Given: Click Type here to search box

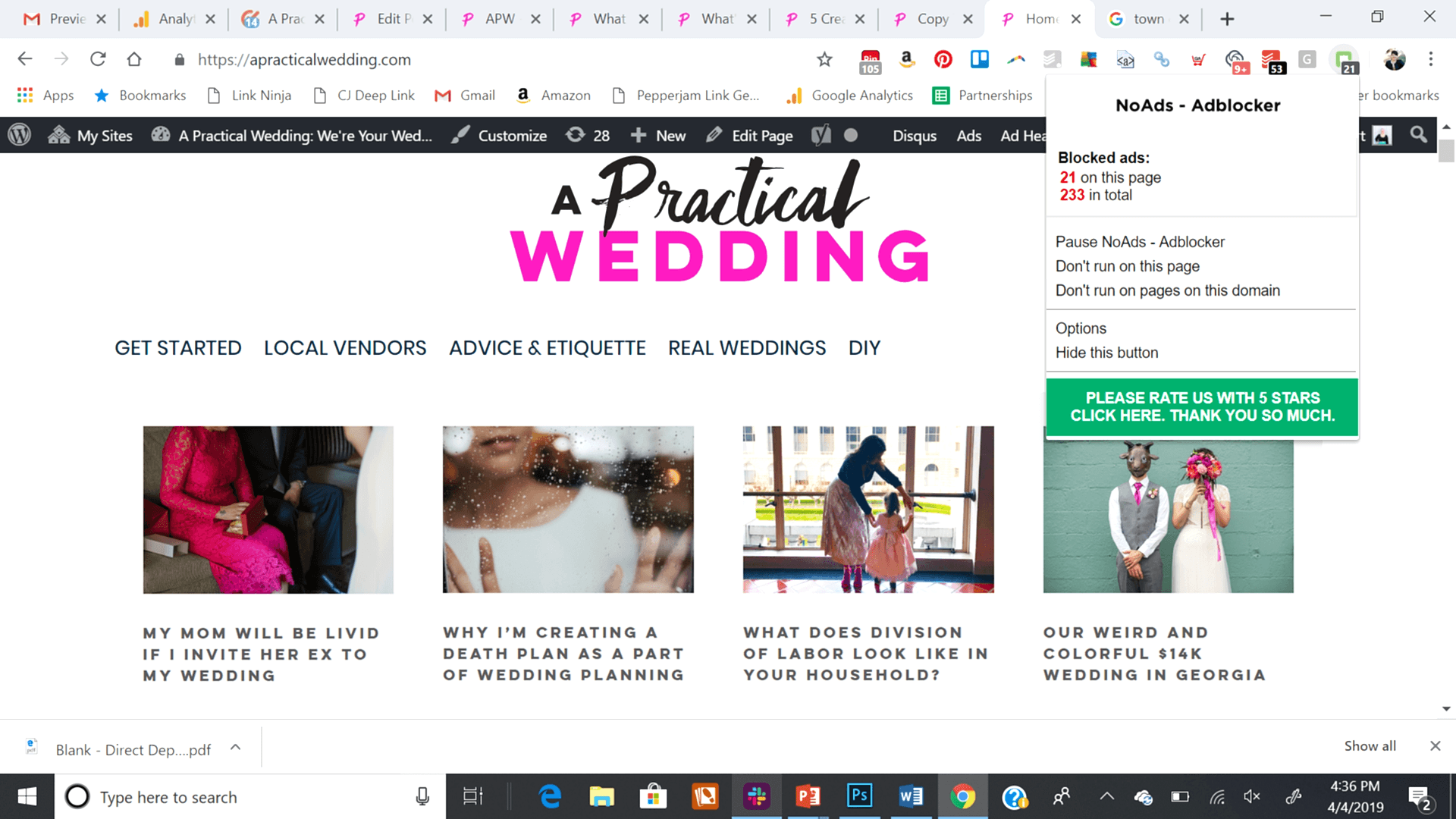Looking at the screenshot, I should [250, 796].
